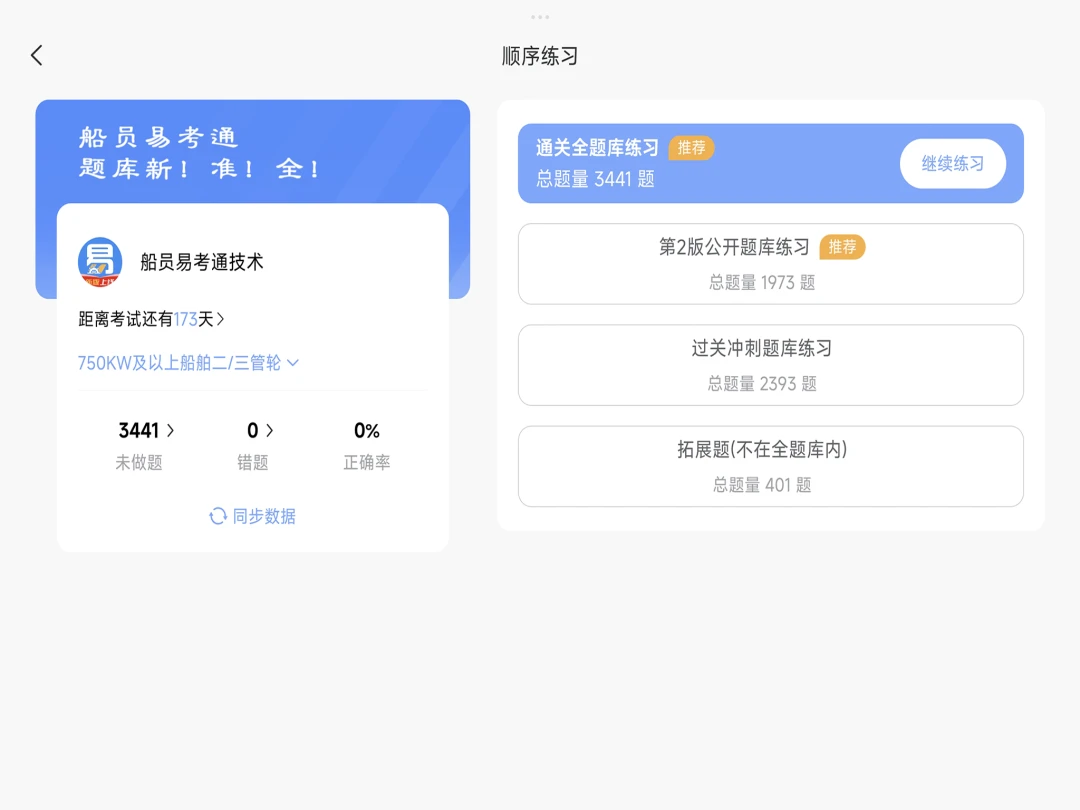The width and height of the screenshot is (1080, 810).
Task: Tap the 船员易考通技术 account name
Action: click(202, 262)
